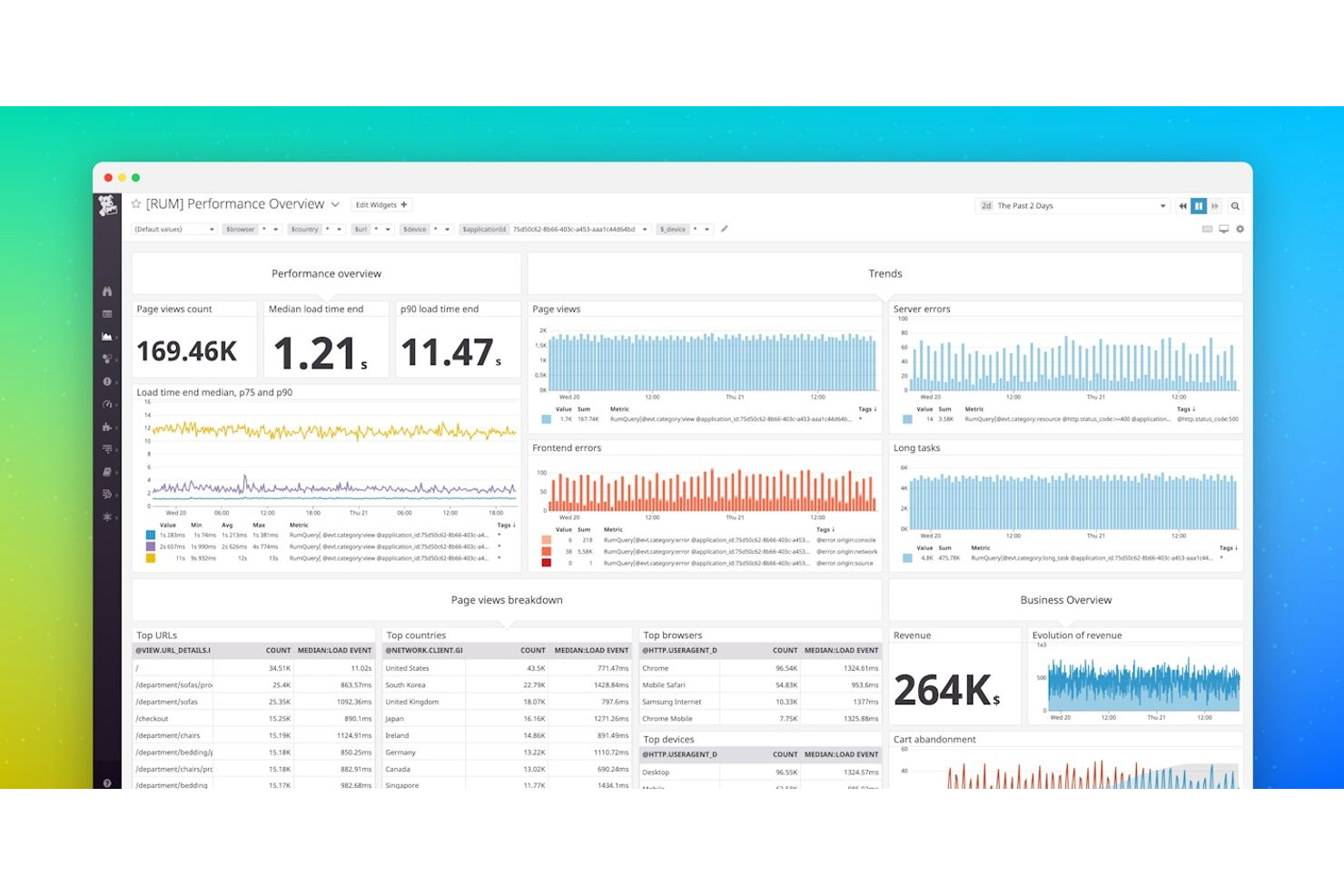Open the Monitors menu in the left sidebar
Screen dimensions: 1344x896
tap(107, 380)
